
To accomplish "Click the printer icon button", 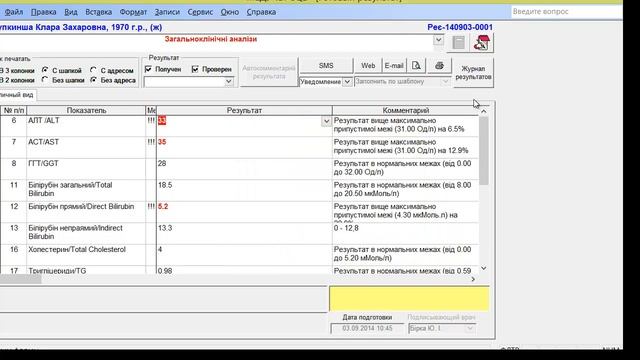I will [x=439, y=65].
